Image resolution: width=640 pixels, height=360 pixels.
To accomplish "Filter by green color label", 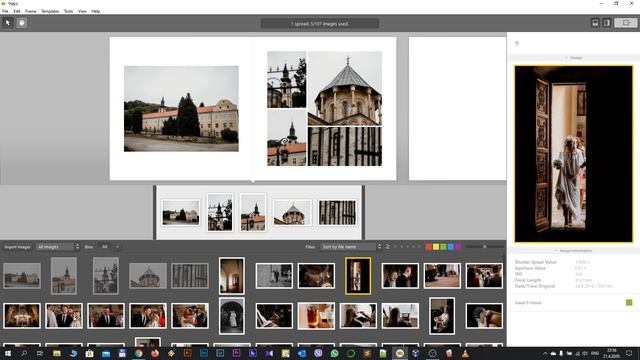I will [443, 247].
